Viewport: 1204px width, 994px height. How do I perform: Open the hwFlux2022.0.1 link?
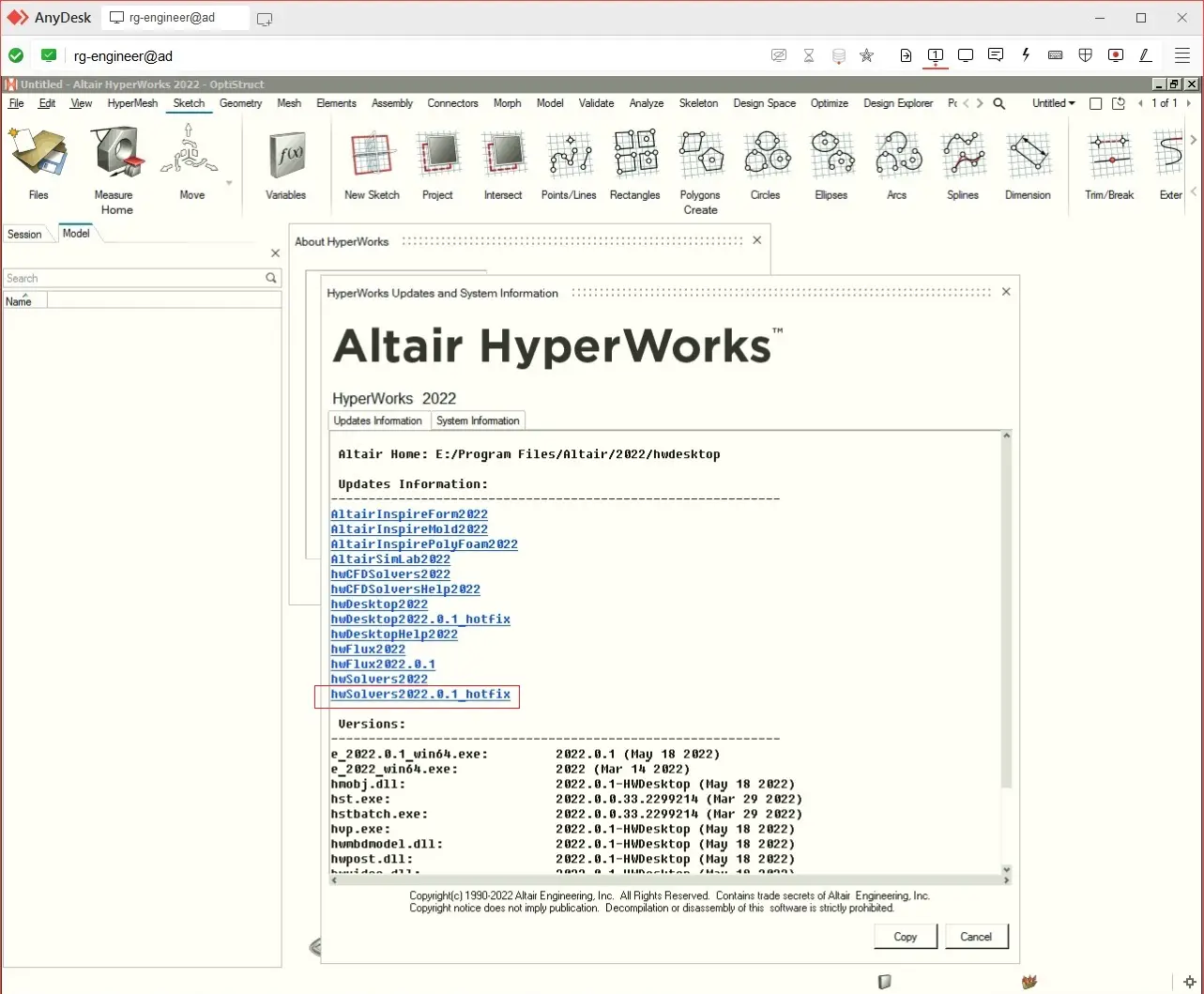[x=383, y=665]
